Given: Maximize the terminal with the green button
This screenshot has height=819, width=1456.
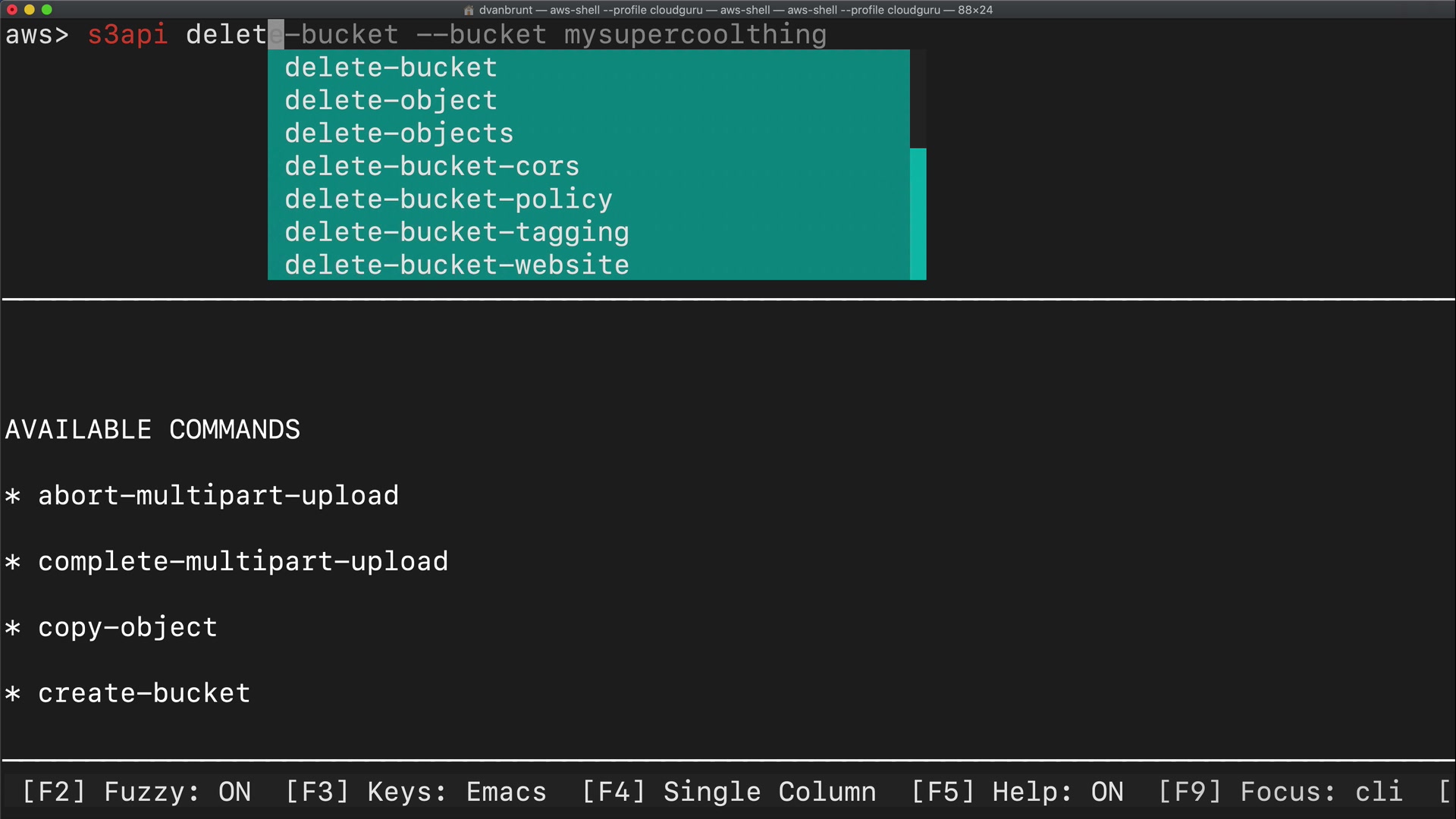Looking at the screenshot, I should pos(47,10).
